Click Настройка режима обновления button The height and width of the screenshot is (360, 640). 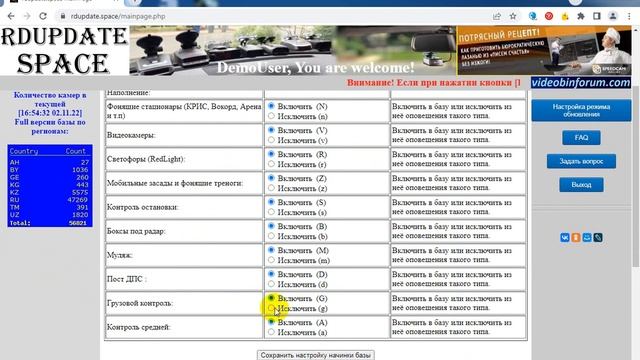581,110
